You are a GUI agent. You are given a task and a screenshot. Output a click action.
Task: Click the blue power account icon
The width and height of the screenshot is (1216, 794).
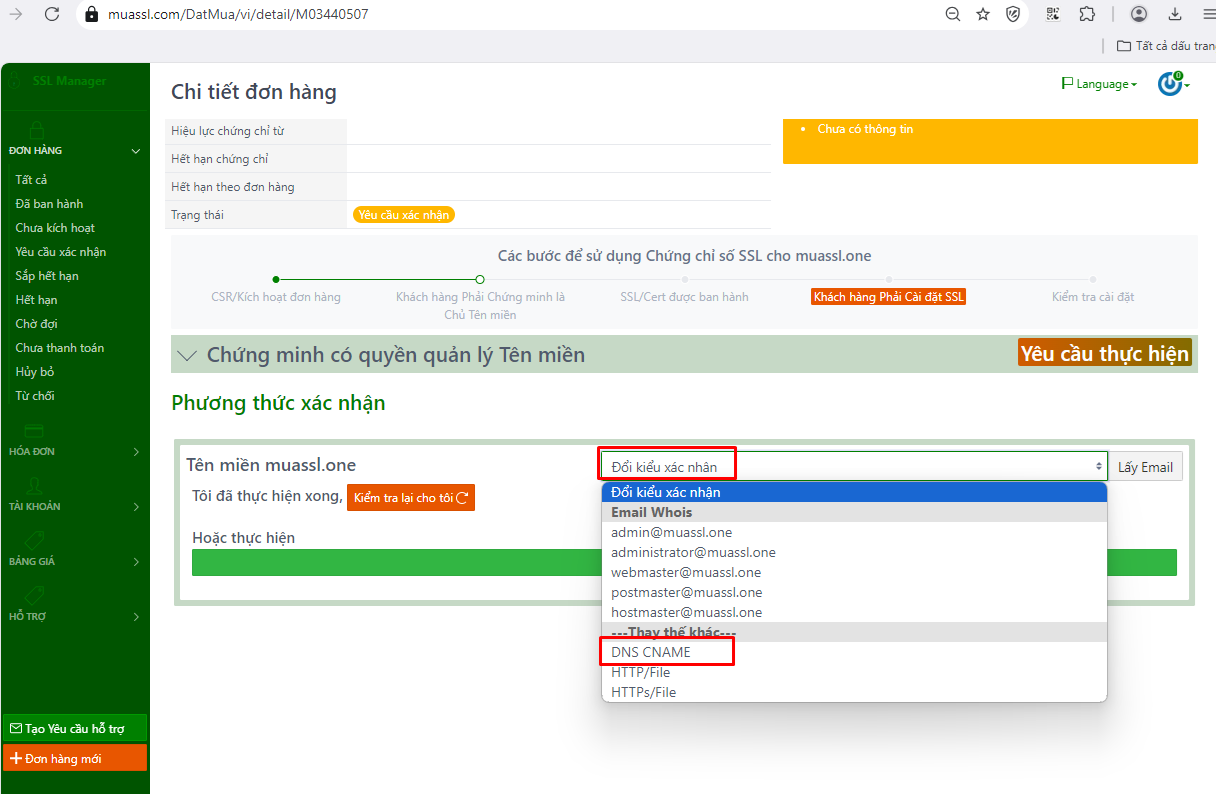coord(1169,84)
